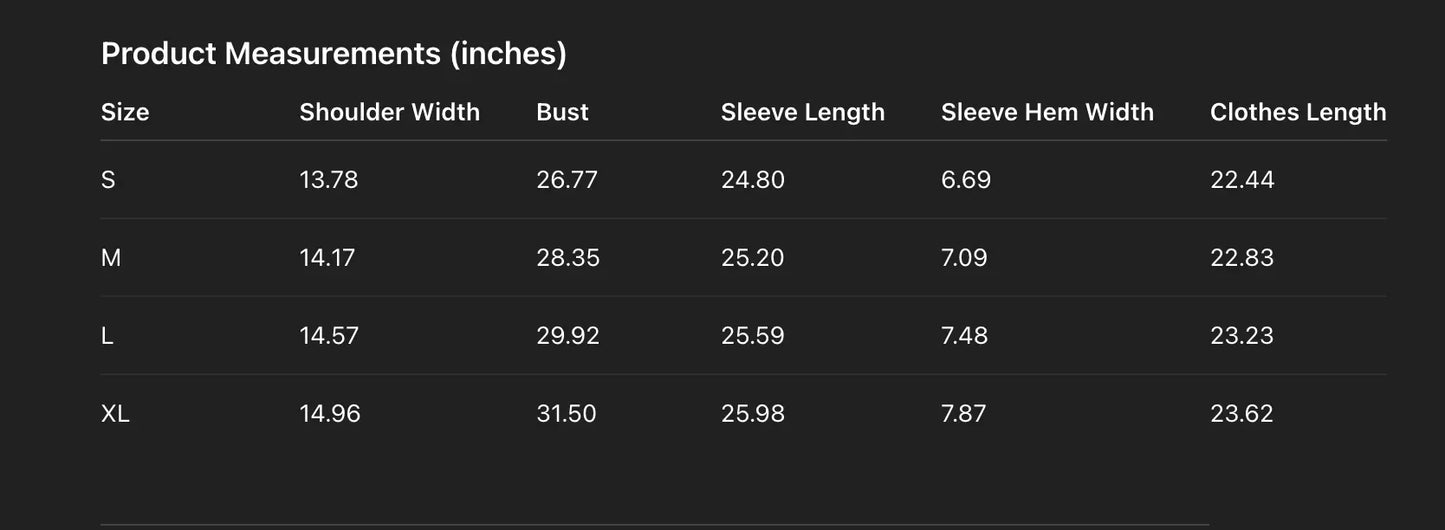Click clothes length value 22.44
The width and height of the screenshot is (1445, 530).
coord(1242,180)
